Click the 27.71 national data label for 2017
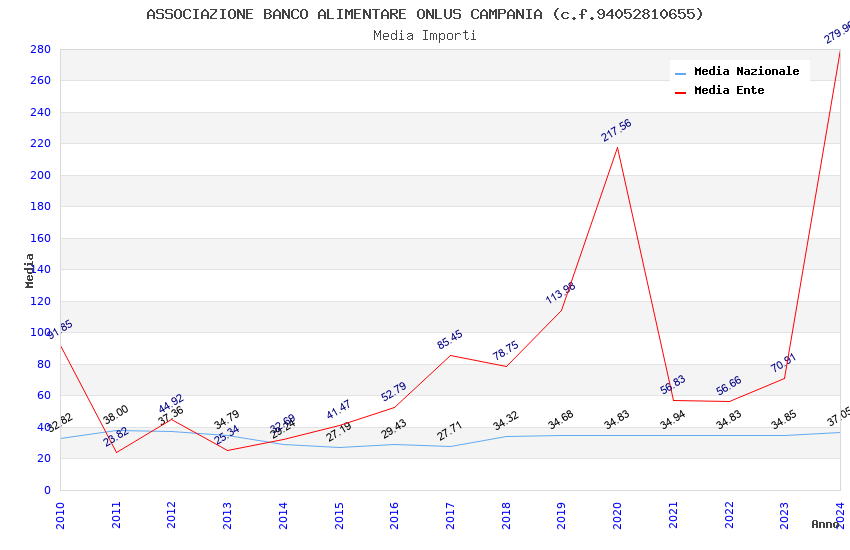The height and width of the screenshot is (550, 850). [x=450, y=431]
